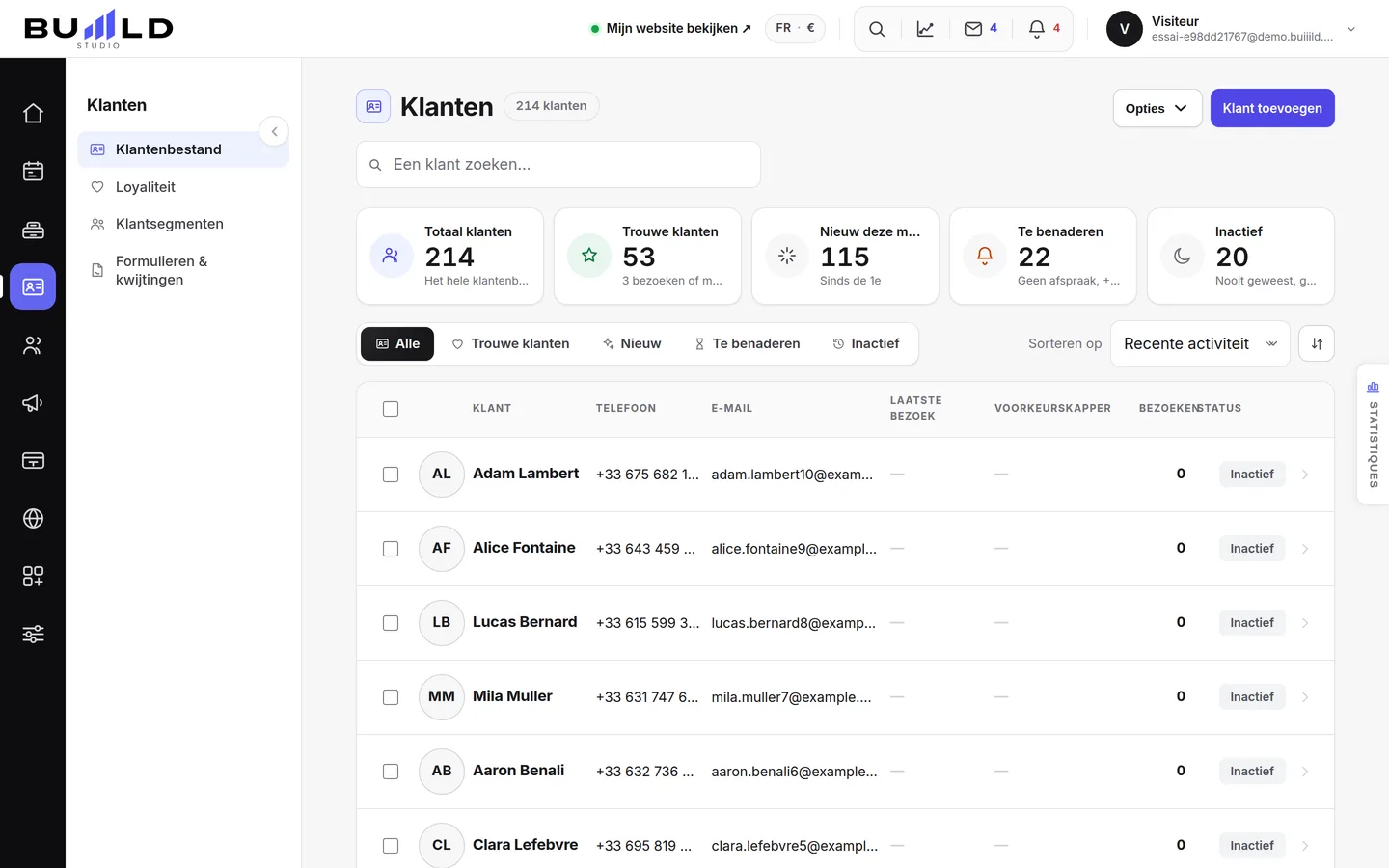Click the Klant toevoegen button
The width and height of the screenshot is (1389, 868).
[1272, 108]
